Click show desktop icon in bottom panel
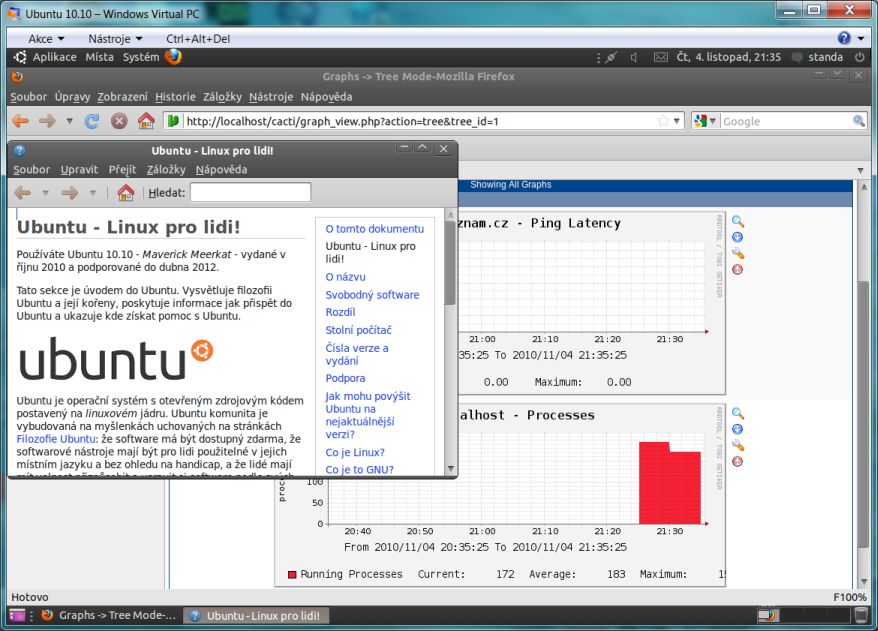878x631 pixels. point(17,615)
